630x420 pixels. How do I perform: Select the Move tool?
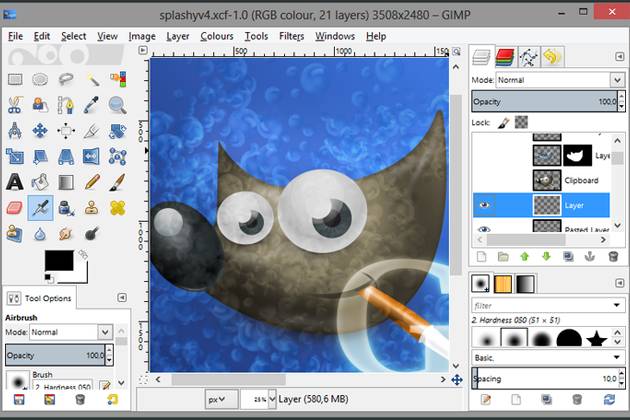click(x=40, y=131)
